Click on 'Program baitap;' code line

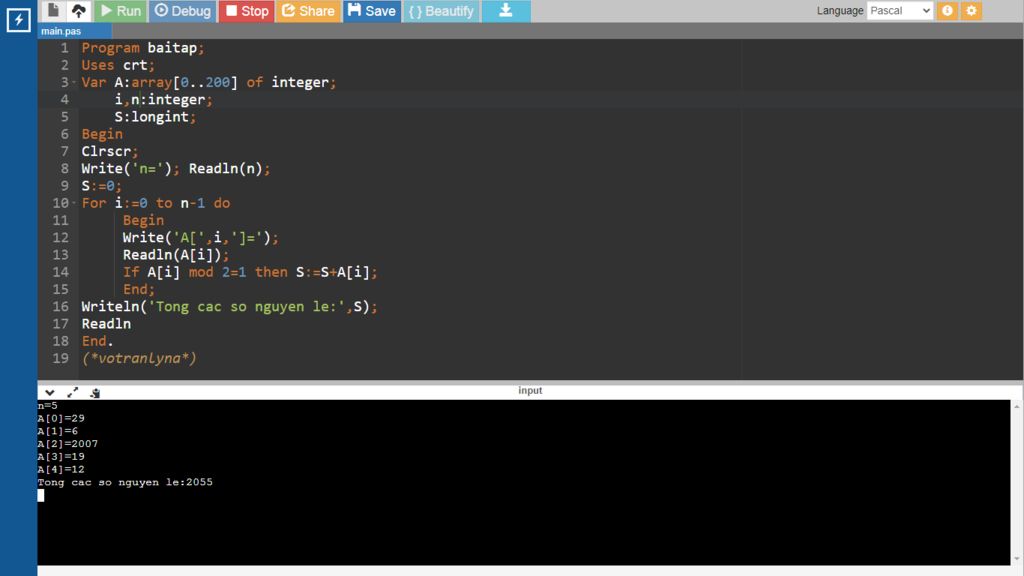pos(142,48)
